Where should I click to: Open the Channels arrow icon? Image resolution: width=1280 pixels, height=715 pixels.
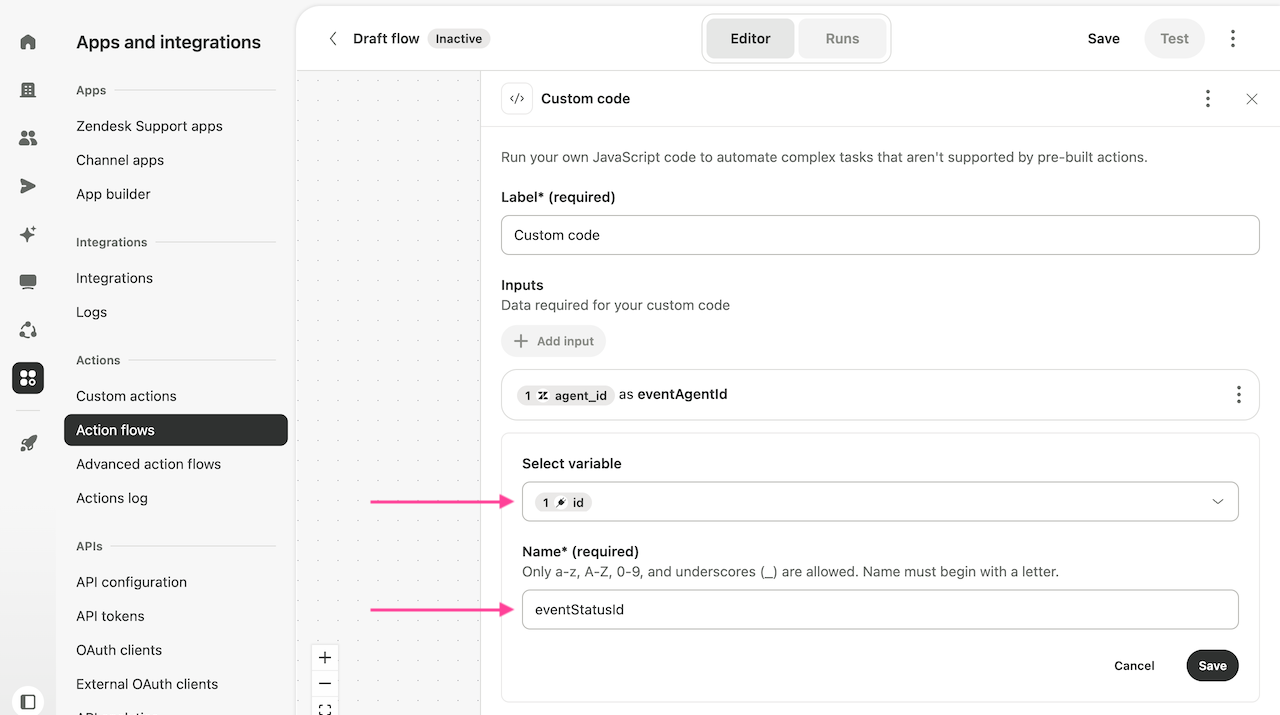[28, 186]
